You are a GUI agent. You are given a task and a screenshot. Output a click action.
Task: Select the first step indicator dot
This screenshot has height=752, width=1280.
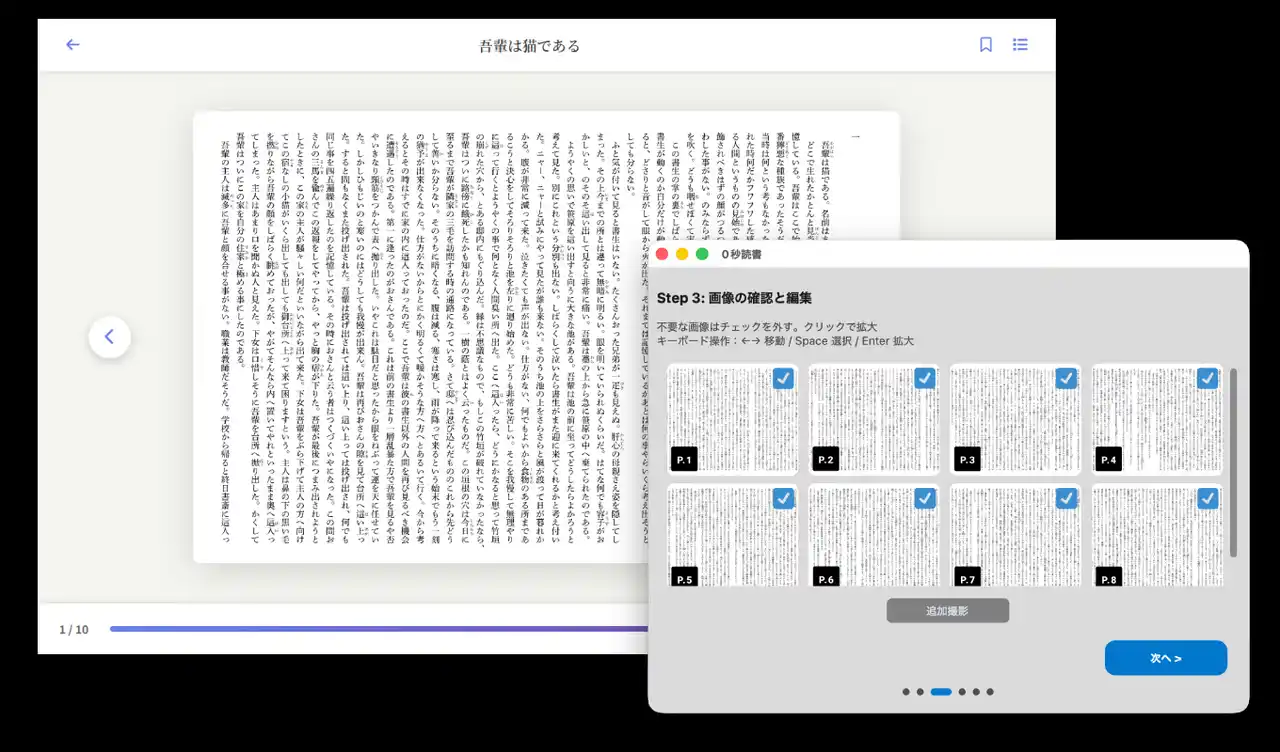pos(906,692)
